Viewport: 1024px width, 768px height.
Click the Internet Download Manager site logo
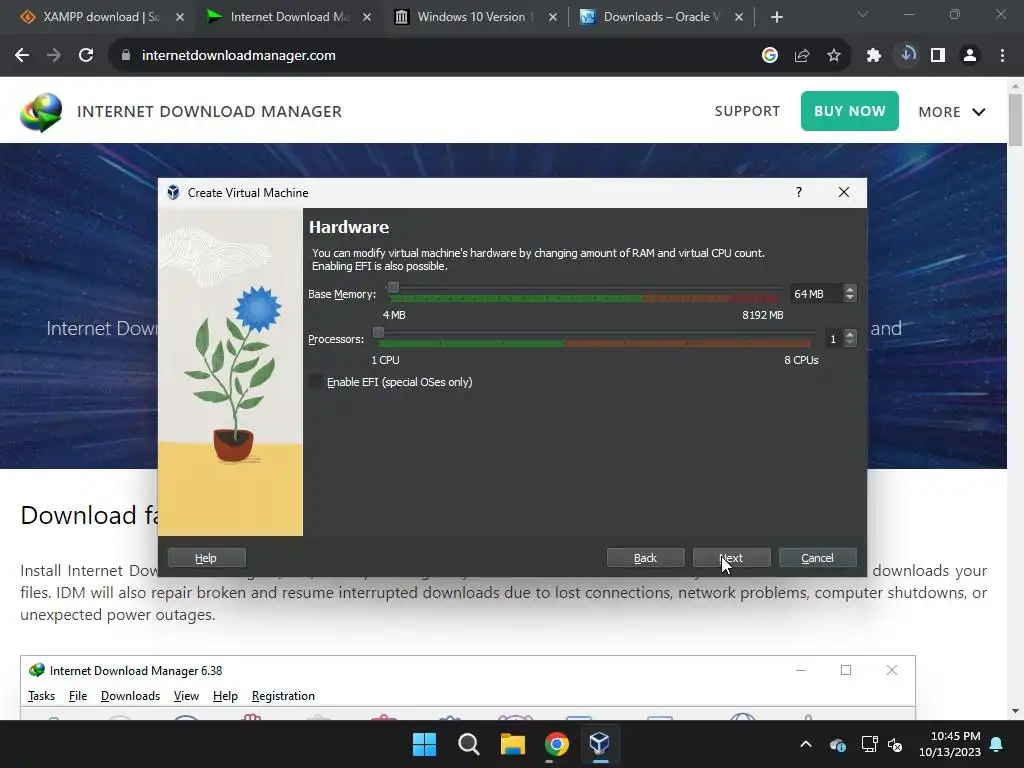[41, 112]
